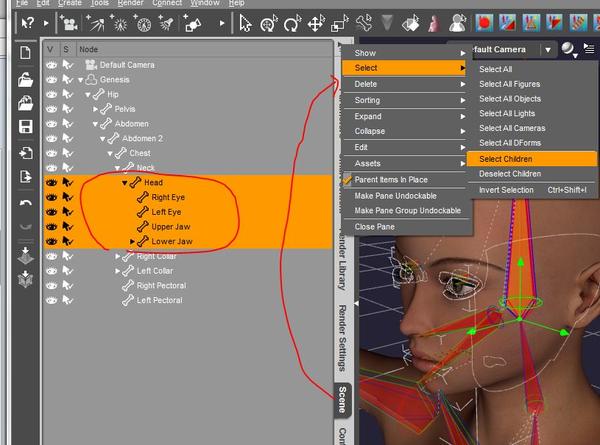Choose Deselect Children from submenu
The image size is (600, 445).
tap(532, 174)
